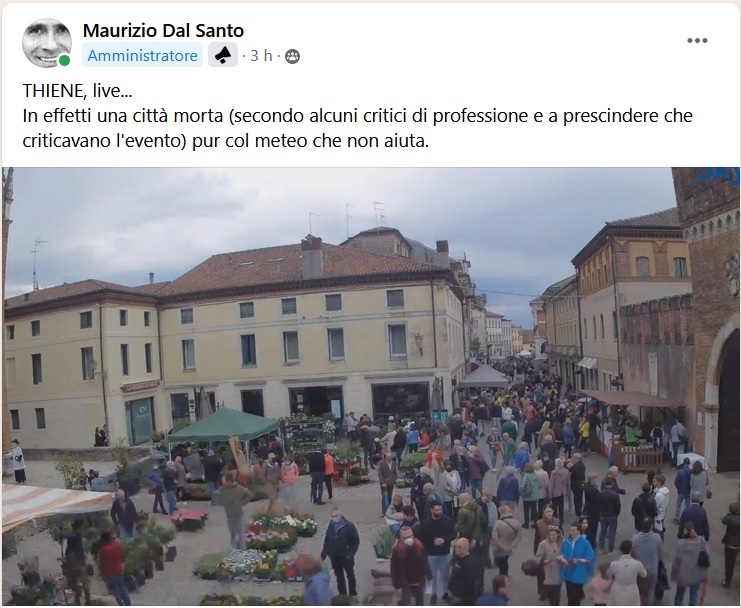Click the green canopy tent in the photo
741x608 pixels.
point(224,425)
